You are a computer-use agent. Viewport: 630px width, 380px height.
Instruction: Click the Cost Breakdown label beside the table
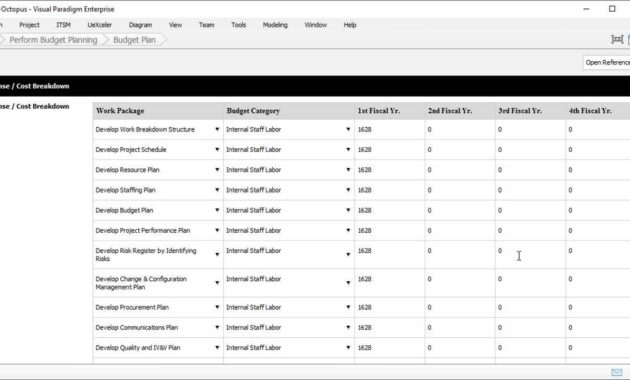tap(35, 106)
